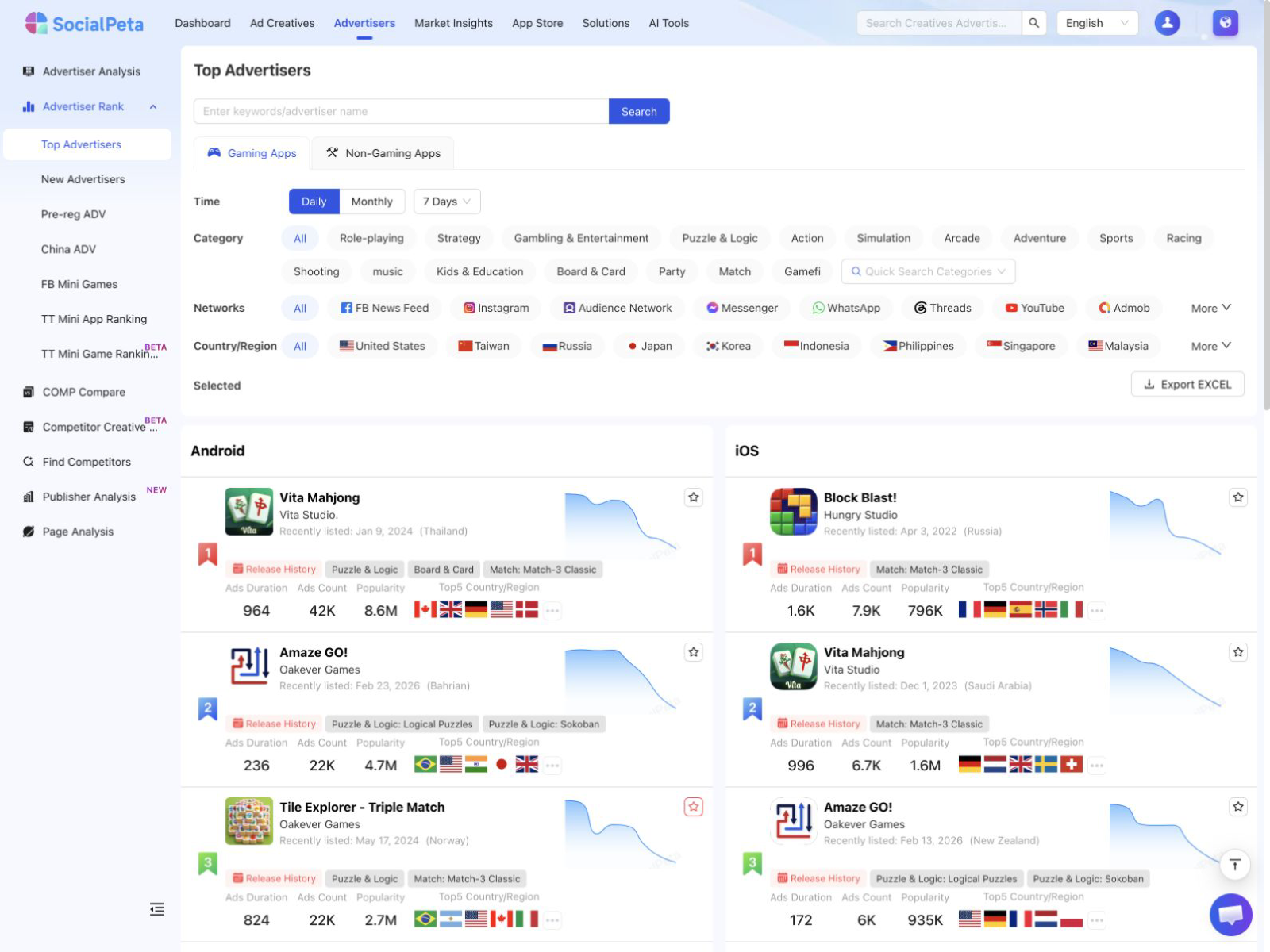Open the Dashboard menu
Image resolution: width=1270 pixels, height=952 pixels.
[202, 23]
